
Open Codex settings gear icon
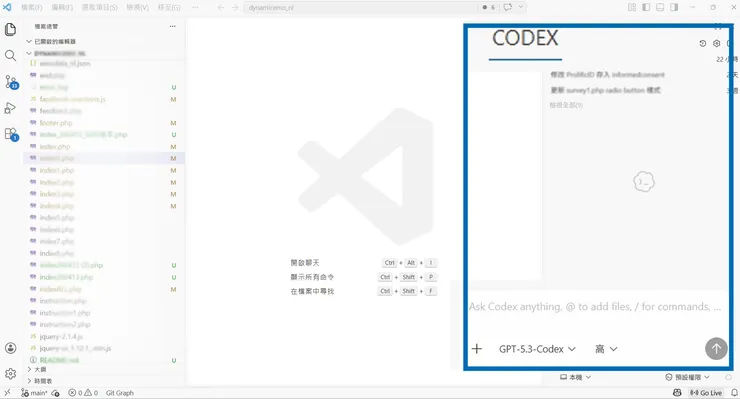click(716, 43)
